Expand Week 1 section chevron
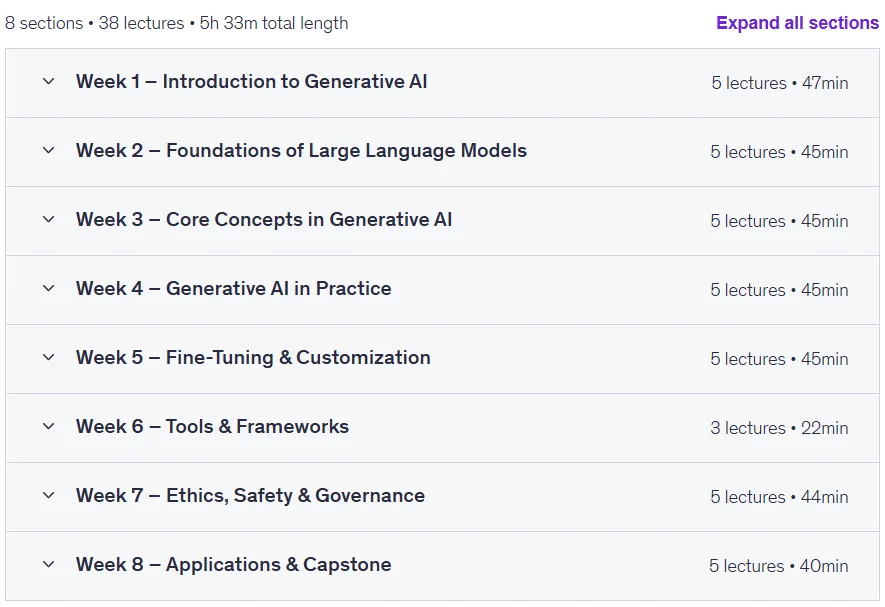Image resolution: width=885 pixels, height=607 pixels. pos(49,81)
